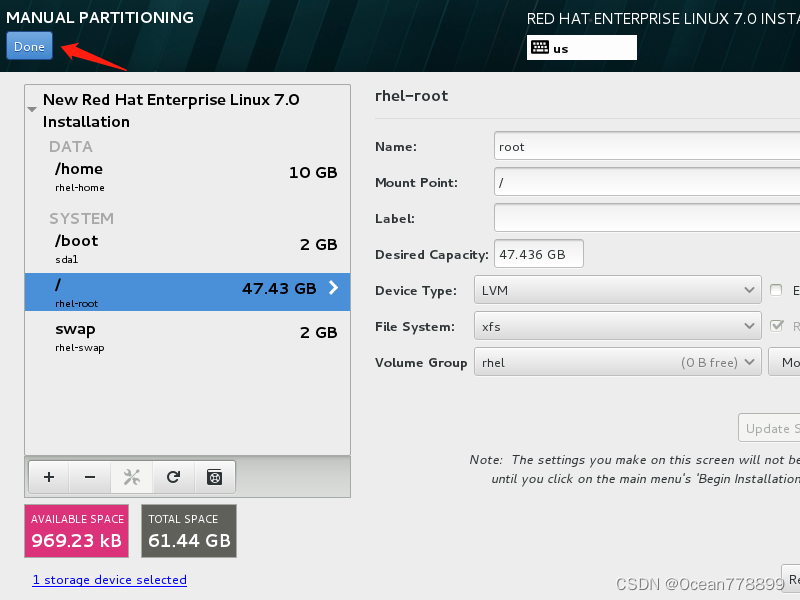Click the 47.43 GB size of root partition
Viewport: 800px width, 600px height.
tap(279, 289)
